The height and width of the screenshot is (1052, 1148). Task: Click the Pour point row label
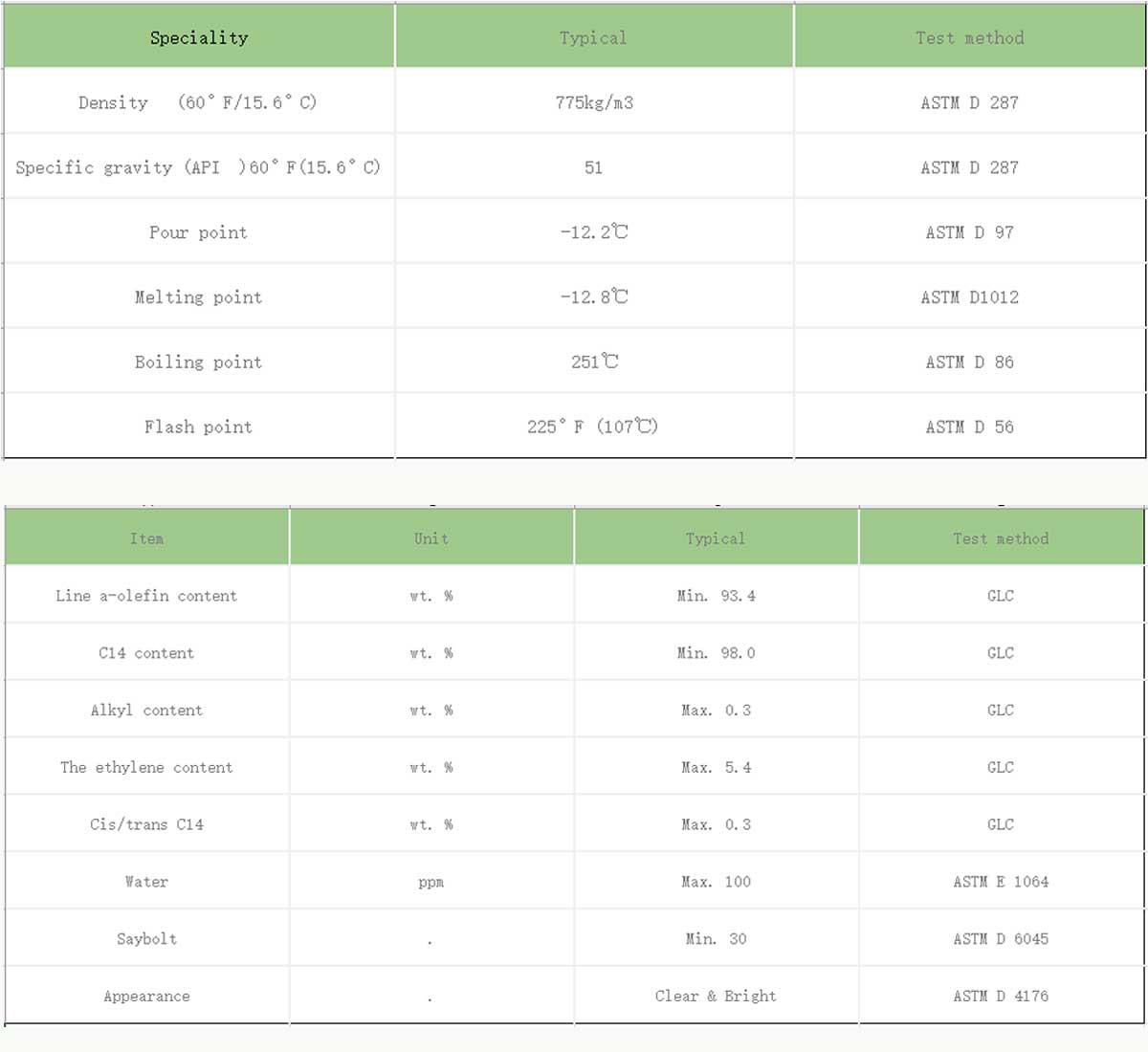click(198, 232)
